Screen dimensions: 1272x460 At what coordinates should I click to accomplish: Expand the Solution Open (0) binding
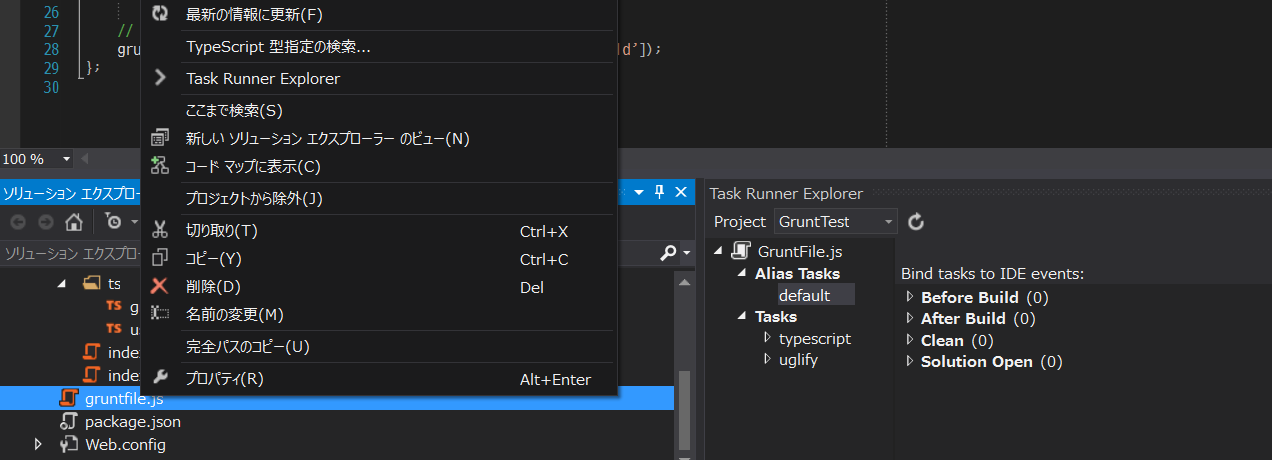tap(910, 361)
